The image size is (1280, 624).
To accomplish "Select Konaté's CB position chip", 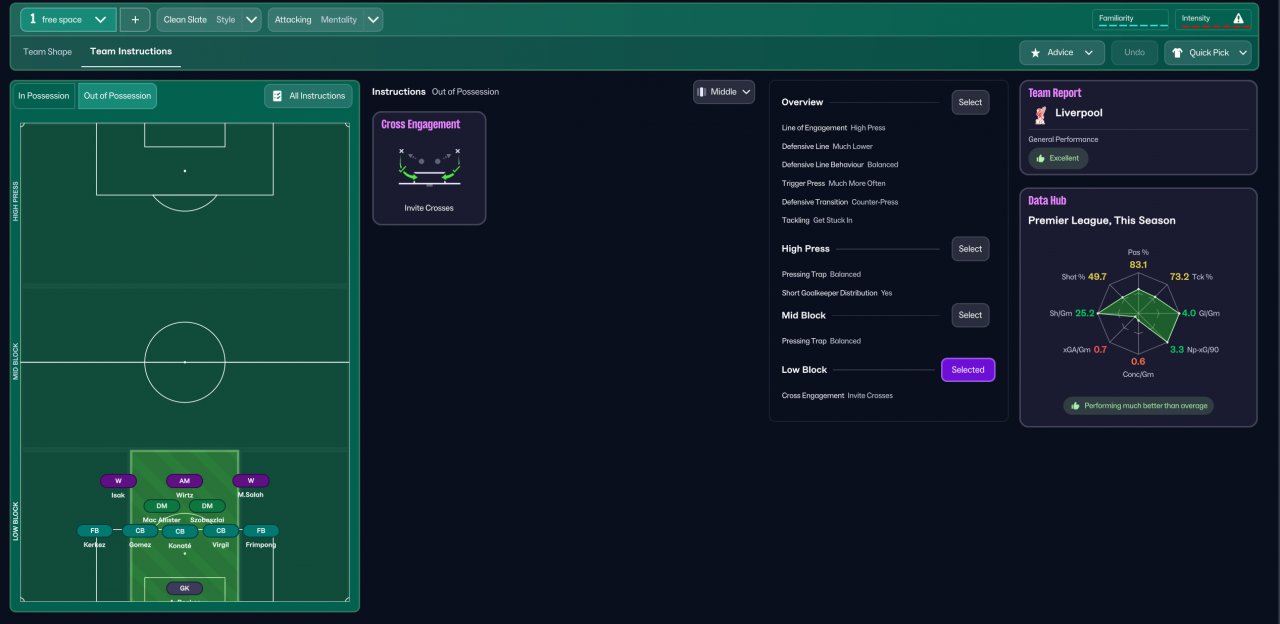I will [180, 532].
